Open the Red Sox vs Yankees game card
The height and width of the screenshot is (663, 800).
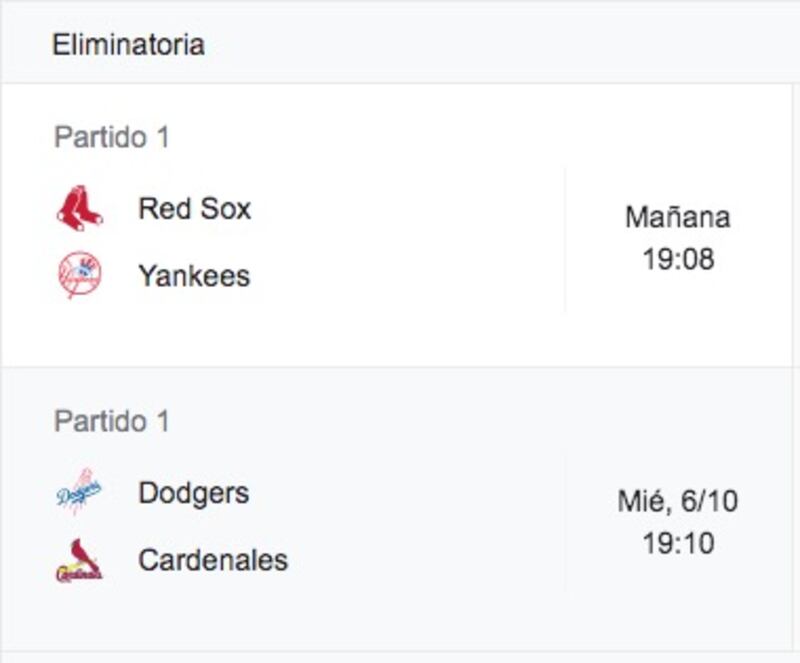[397, 225]
